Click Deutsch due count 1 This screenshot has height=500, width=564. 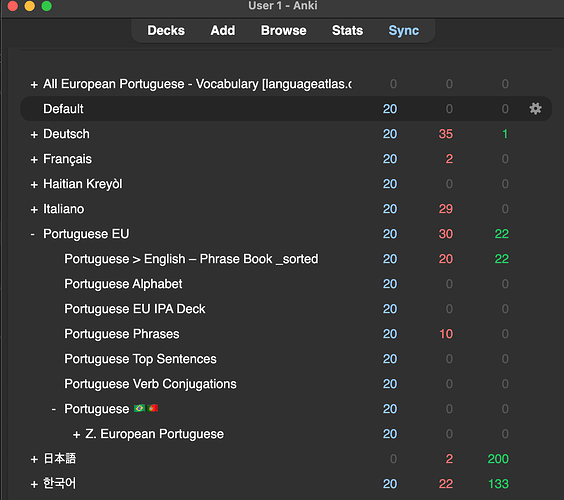505,134
